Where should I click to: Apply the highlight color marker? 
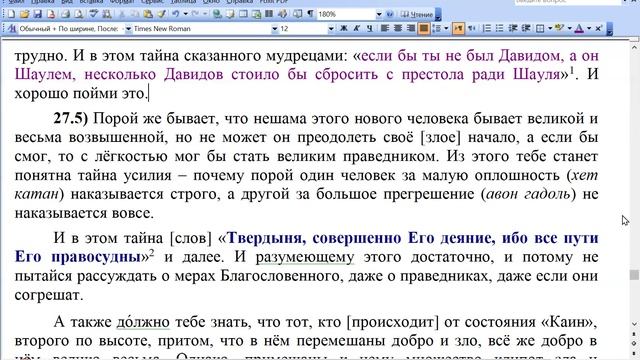coord(560,29)
